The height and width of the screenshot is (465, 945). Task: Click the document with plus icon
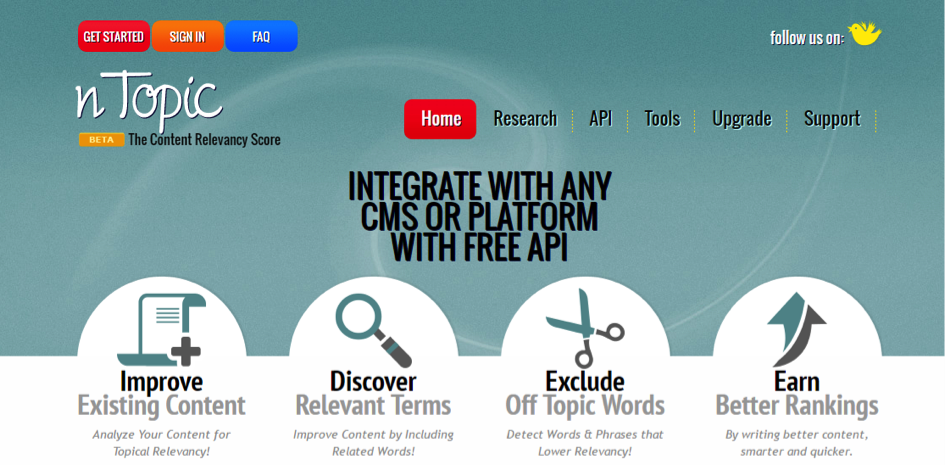click(x=160, y=330)
